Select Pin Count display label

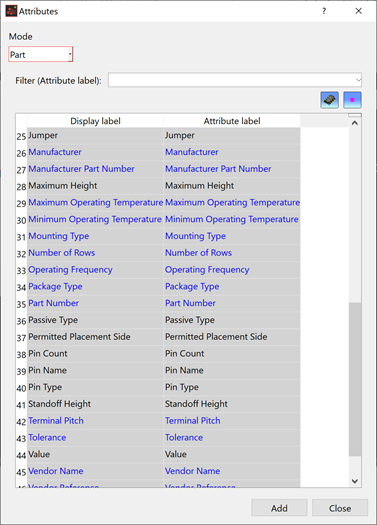coord(95,354)
